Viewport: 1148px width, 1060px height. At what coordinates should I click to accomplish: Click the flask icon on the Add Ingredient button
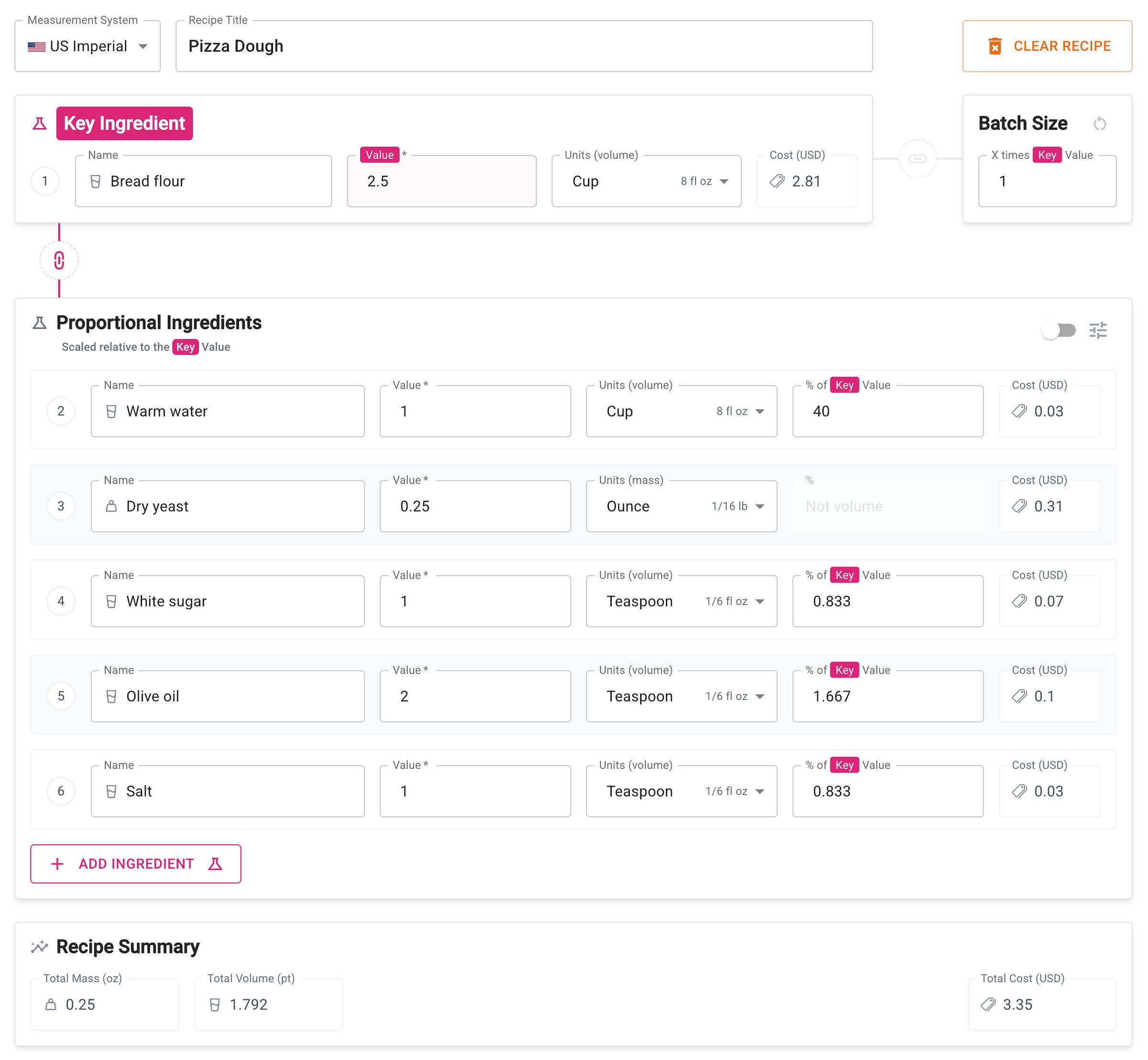pos(215,864)
